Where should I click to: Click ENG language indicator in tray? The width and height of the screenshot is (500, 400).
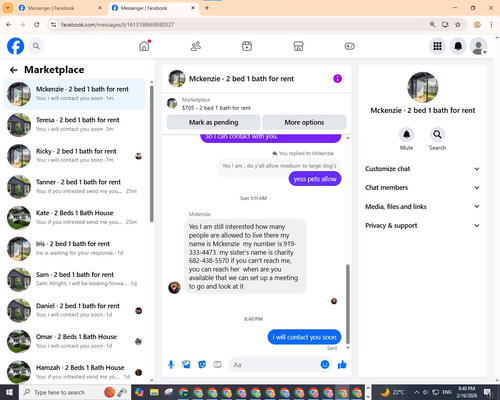[x=447, y=392]
